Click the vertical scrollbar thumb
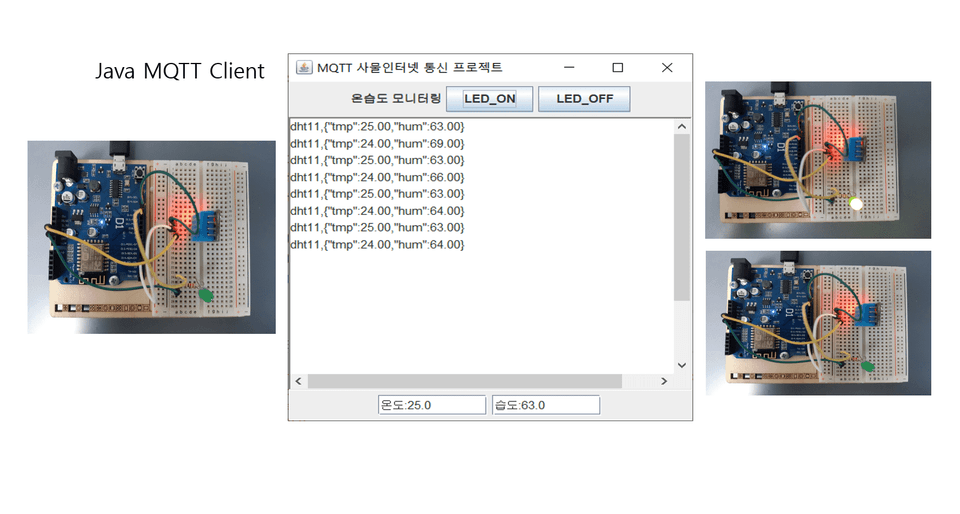The width and height of the screenshot is (960, 514). [682, 217]
